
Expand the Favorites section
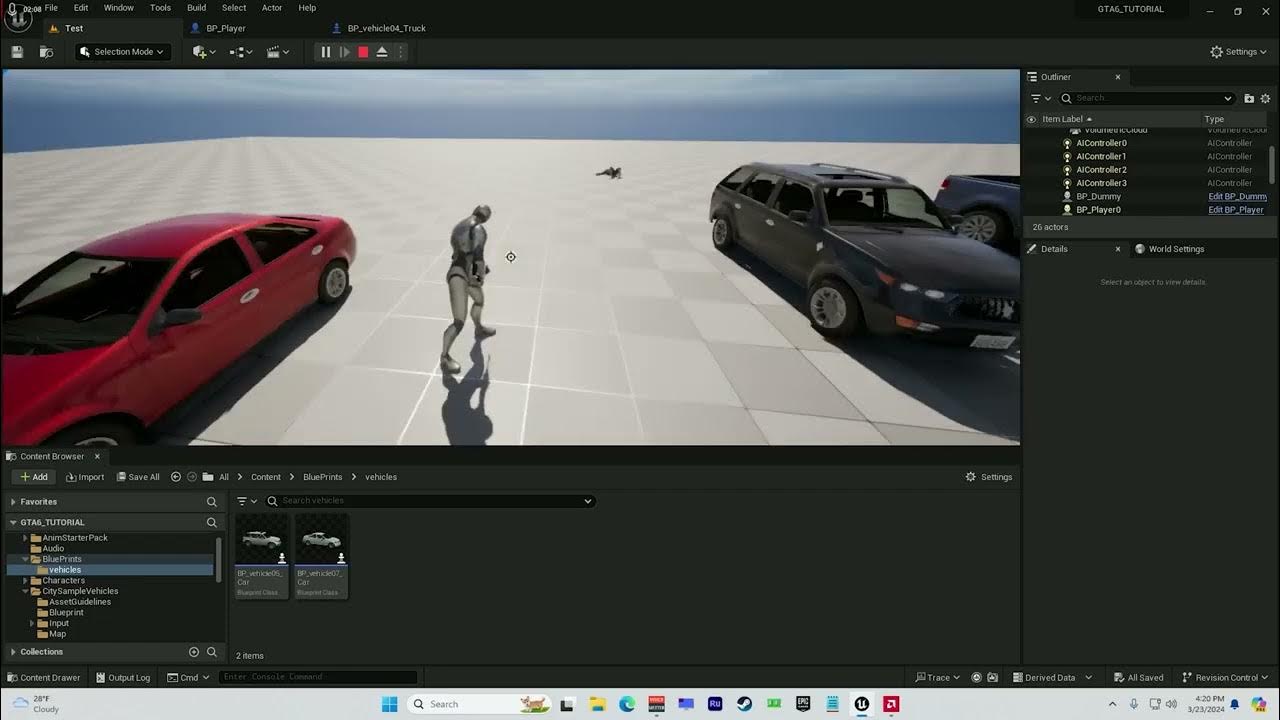[x=13, y=502]
